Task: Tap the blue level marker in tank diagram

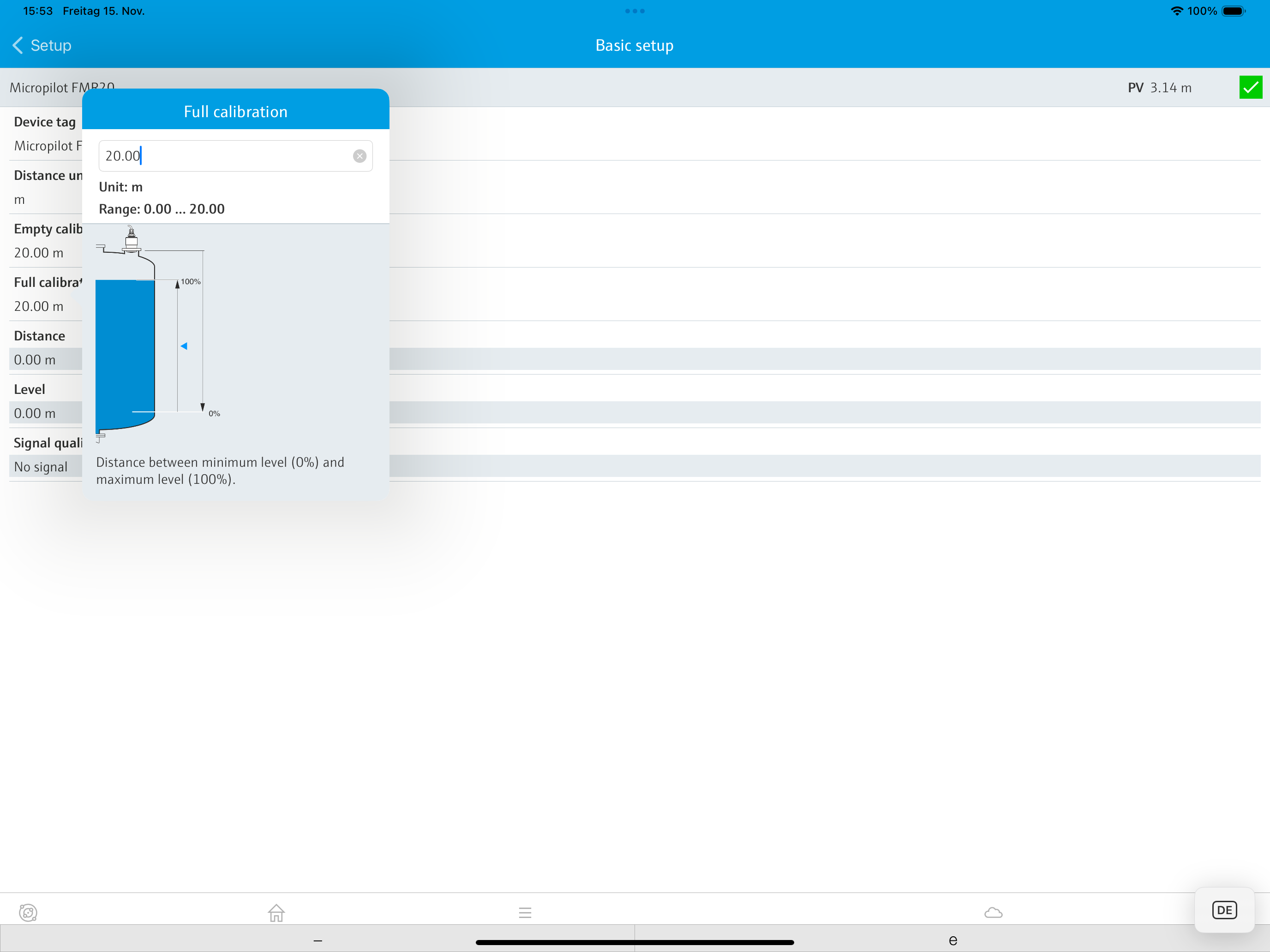Action: (x=184, y=346)
